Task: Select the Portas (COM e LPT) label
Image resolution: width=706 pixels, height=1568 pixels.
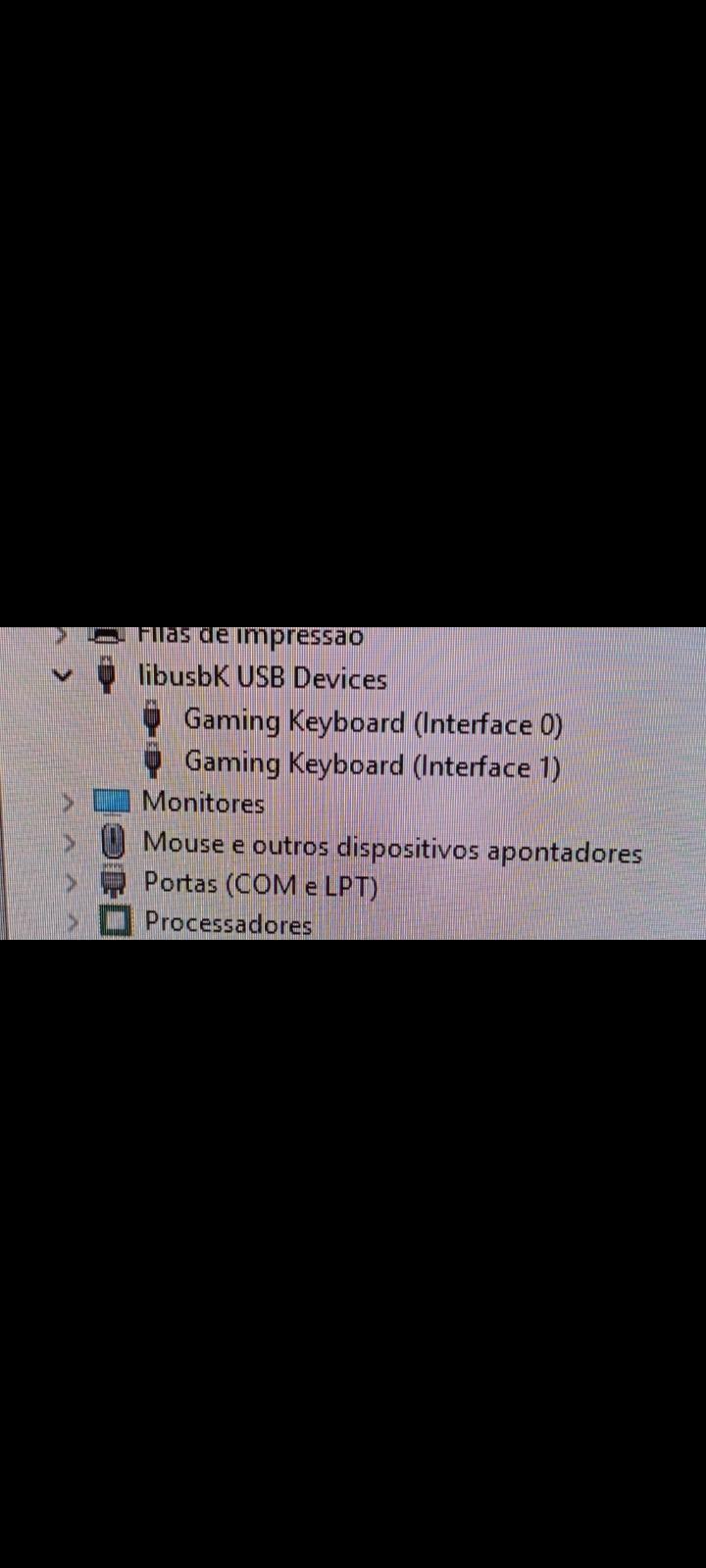Action: [261, 885]
